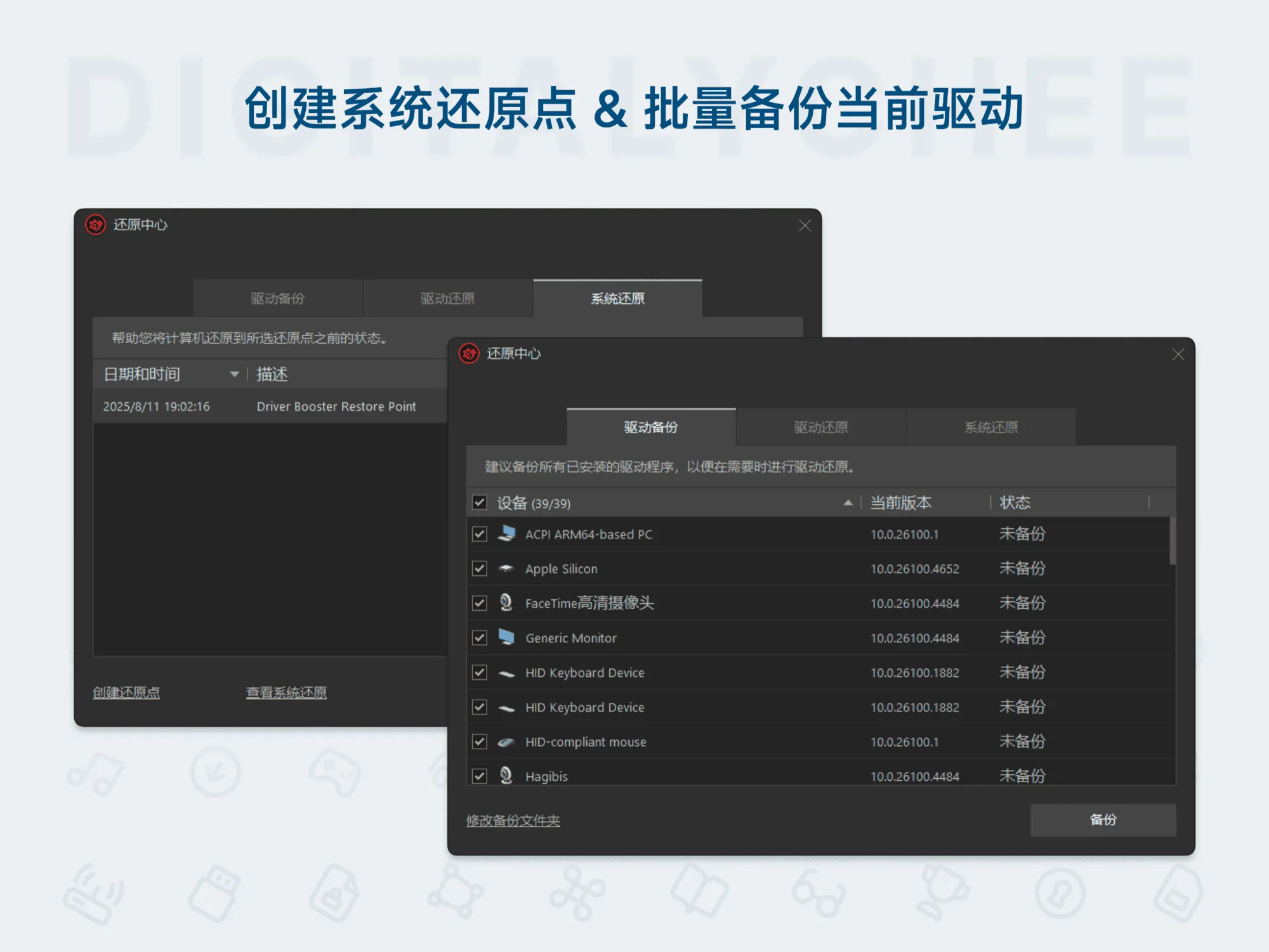Image resolution: width=1269 pixels, height=952 pixels.
Task: Click the Driver Booster logo in the back window
Action: coord(94,225)
